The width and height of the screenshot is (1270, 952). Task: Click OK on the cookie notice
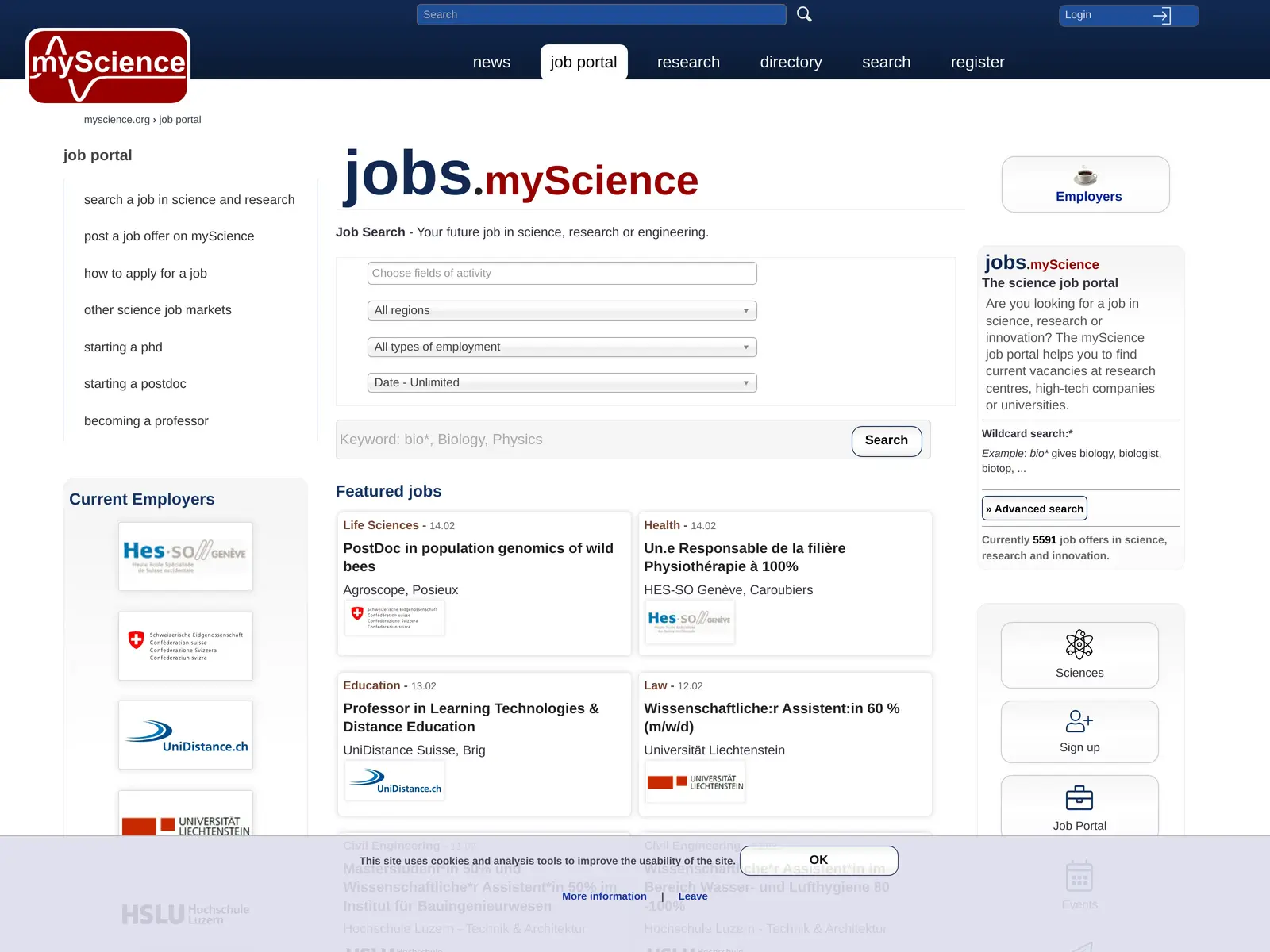818,860
